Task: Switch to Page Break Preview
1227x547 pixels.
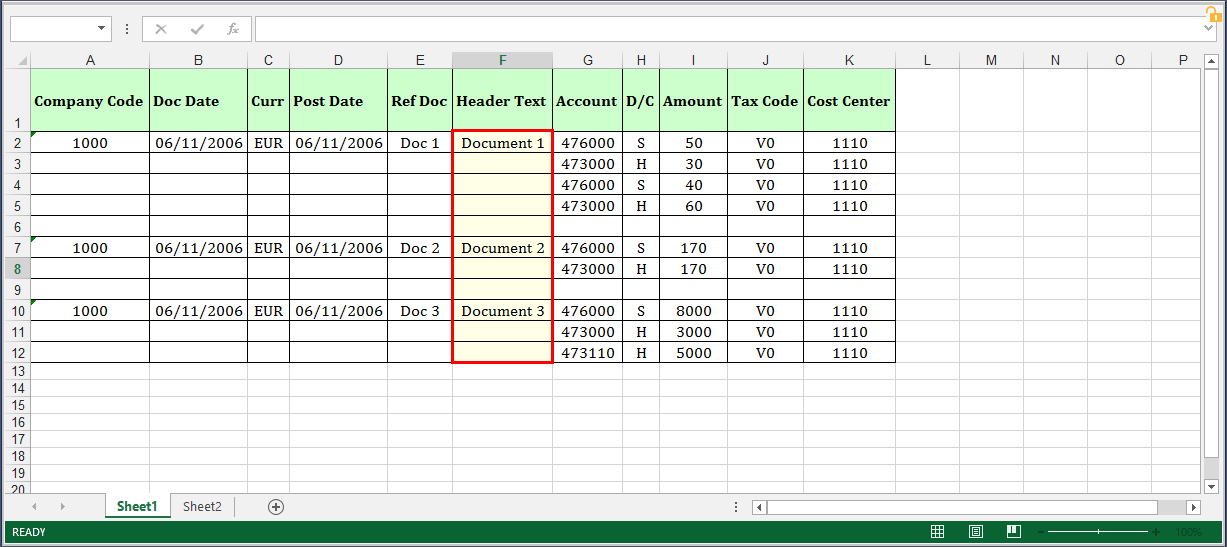Action: click(1013, 532)
